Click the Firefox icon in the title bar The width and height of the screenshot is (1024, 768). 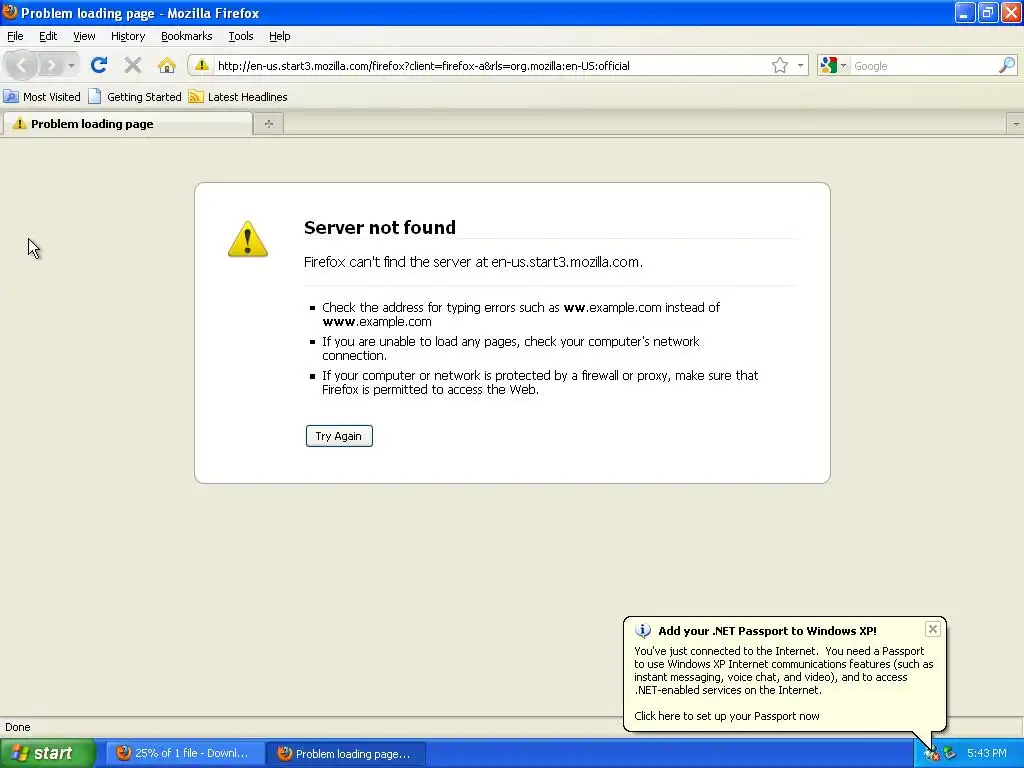(10, 12)
